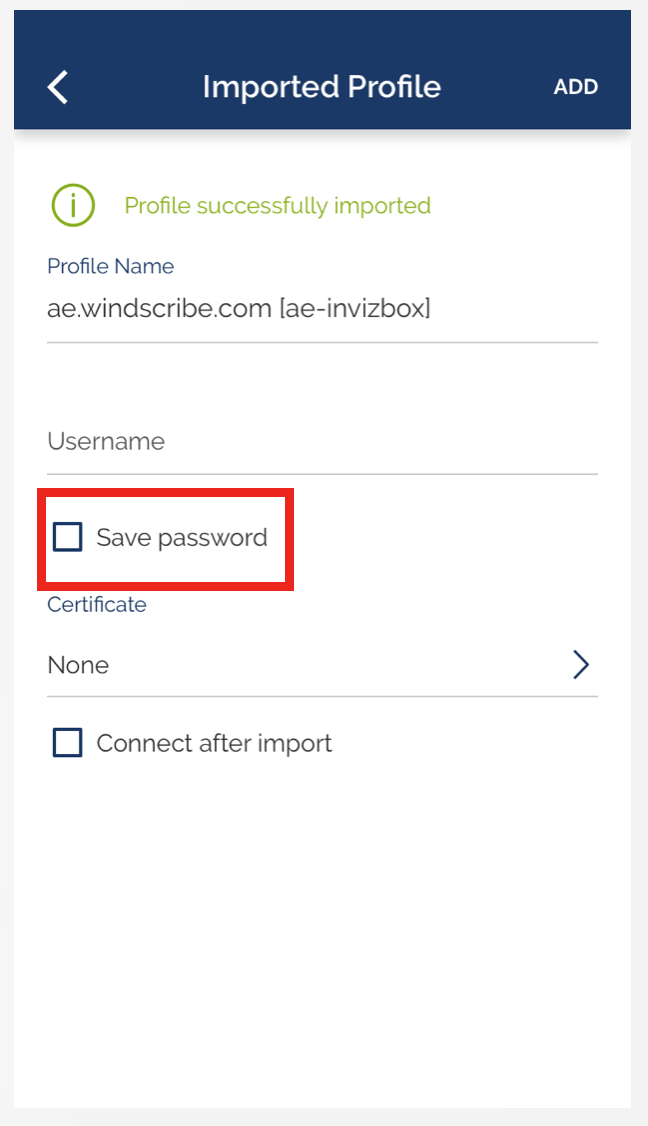This screenshot has width=648, height=1126.
Task: Click the [ae-invizbox] part of profile name
Action: 355,308
